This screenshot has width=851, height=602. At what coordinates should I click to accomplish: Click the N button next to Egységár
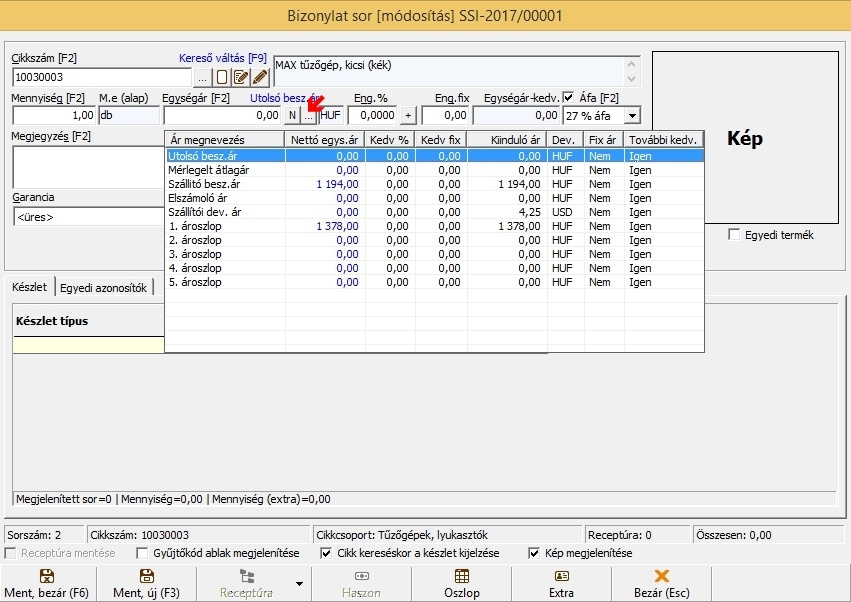click(292, 116)
